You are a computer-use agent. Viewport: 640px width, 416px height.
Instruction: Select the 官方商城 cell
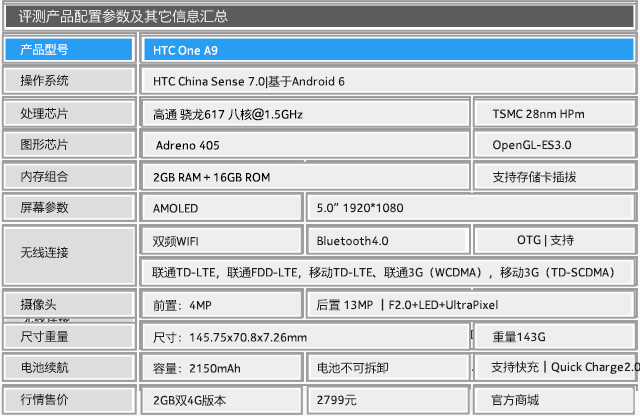coord(556,400)
